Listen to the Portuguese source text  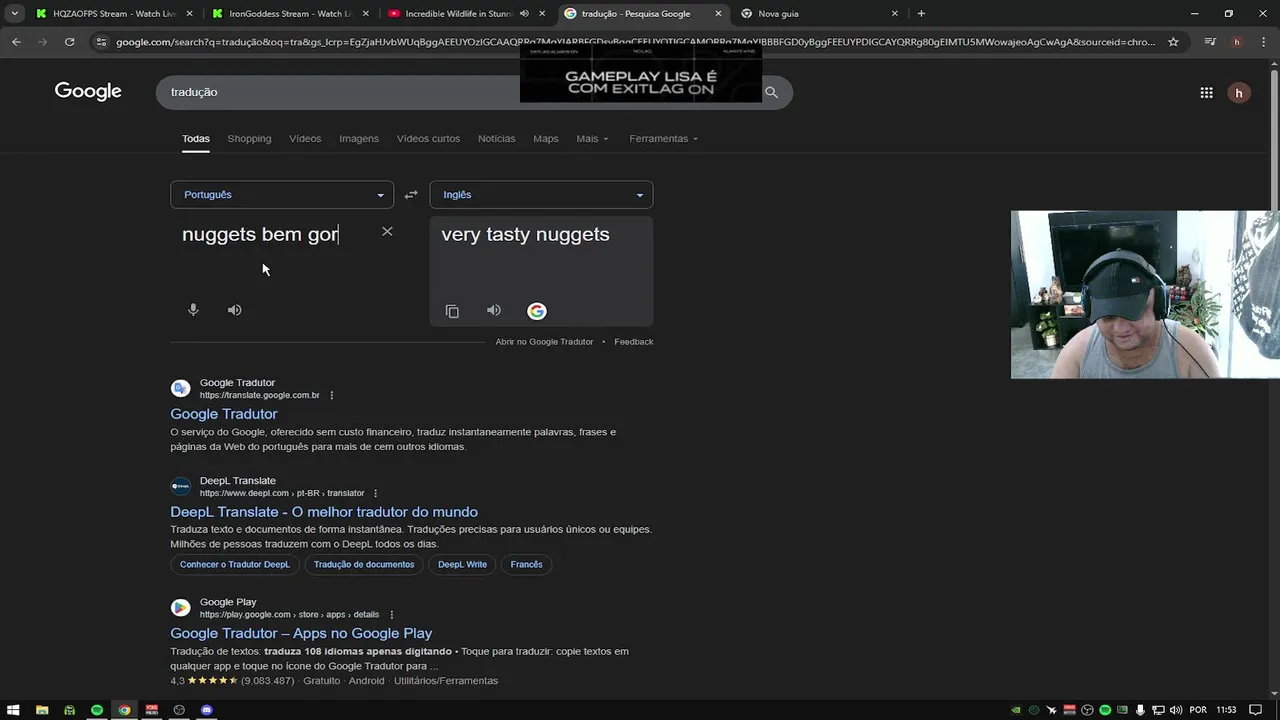pos(234,310)
